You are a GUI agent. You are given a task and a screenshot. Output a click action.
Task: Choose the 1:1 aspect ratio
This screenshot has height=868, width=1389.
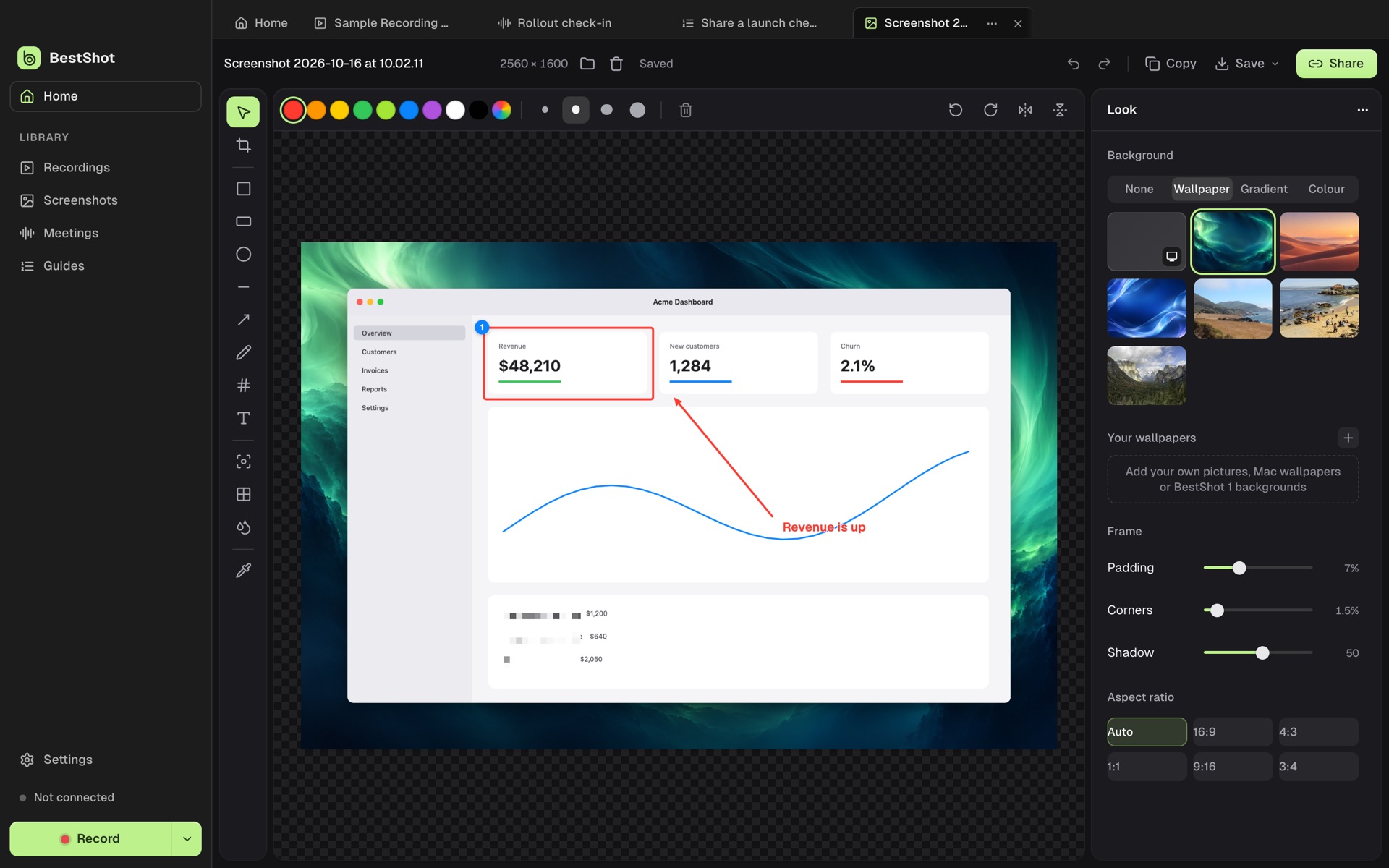pyautogui.click(x=1147, y=766)
